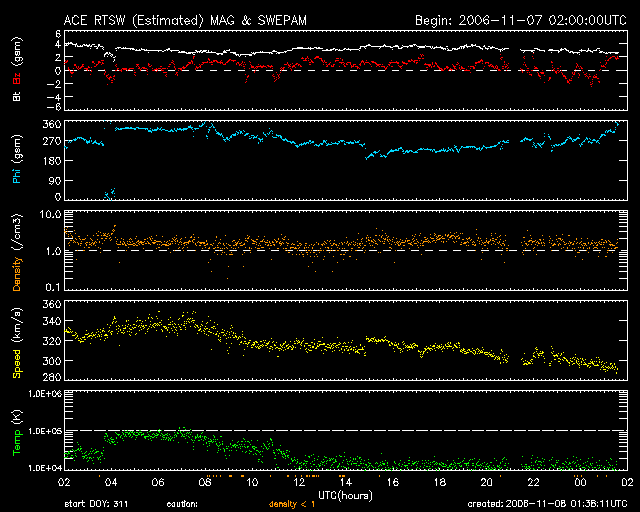The width and height of the screenshot is (640, 512).
Task: Click the 'UTC(hours)' axis title
Action: pyautogui.click(x=345, y=496)
